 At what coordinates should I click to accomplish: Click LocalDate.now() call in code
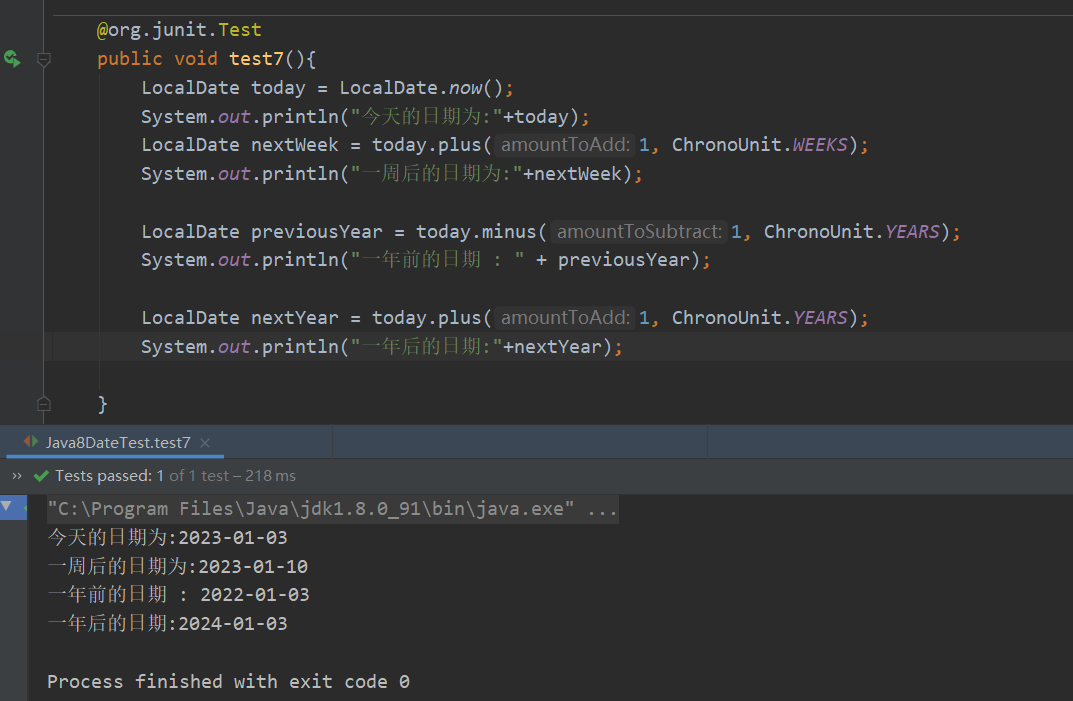point(422,88)
